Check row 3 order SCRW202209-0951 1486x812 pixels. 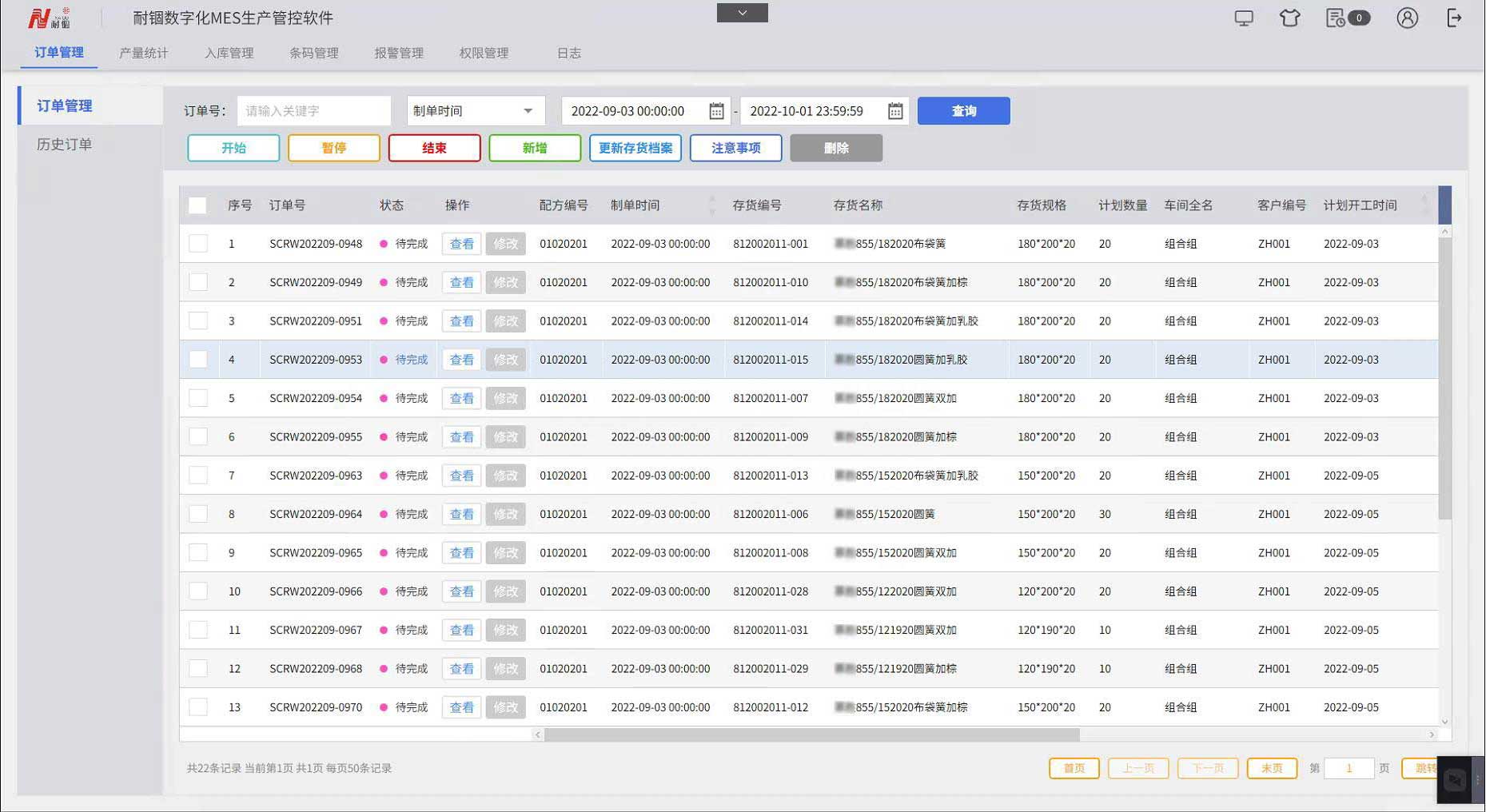(197, 321)
